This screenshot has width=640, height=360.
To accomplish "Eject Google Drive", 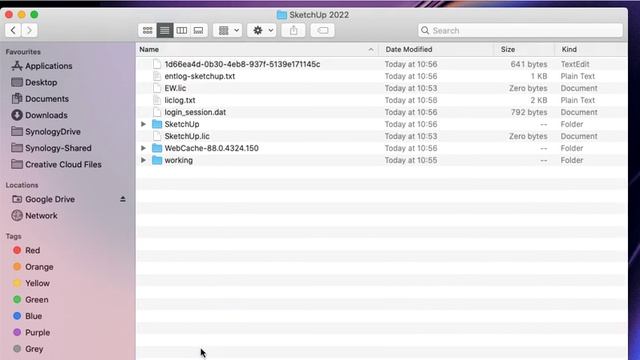I will 122,199.
